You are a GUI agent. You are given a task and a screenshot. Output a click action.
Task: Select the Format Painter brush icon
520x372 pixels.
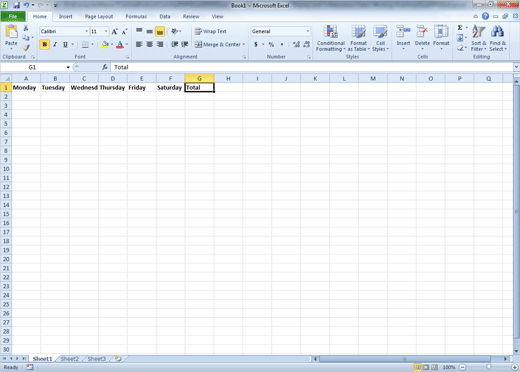tap(26, 48)
